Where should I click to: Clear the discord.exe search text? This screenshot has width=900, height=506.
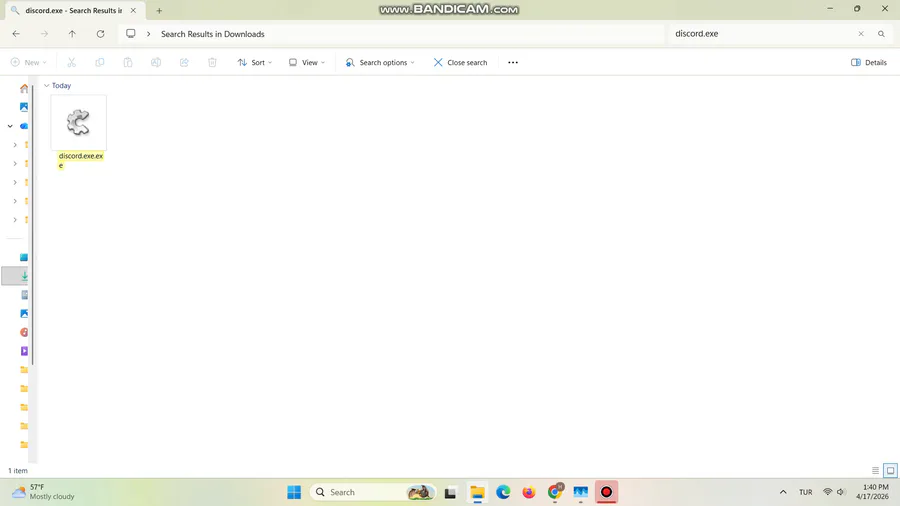(861, 34)
